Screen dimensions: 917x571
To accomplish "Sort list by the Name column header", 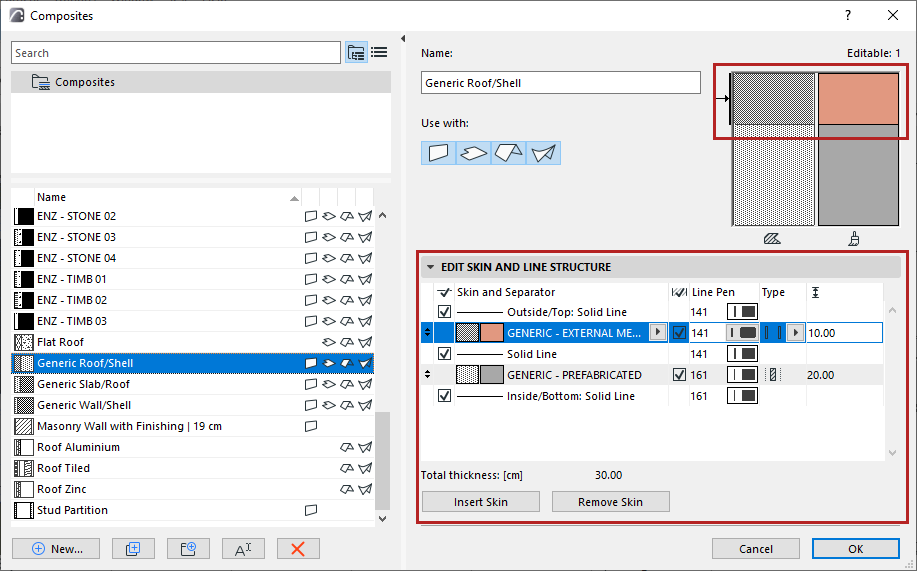I will [x=168, y=197].
